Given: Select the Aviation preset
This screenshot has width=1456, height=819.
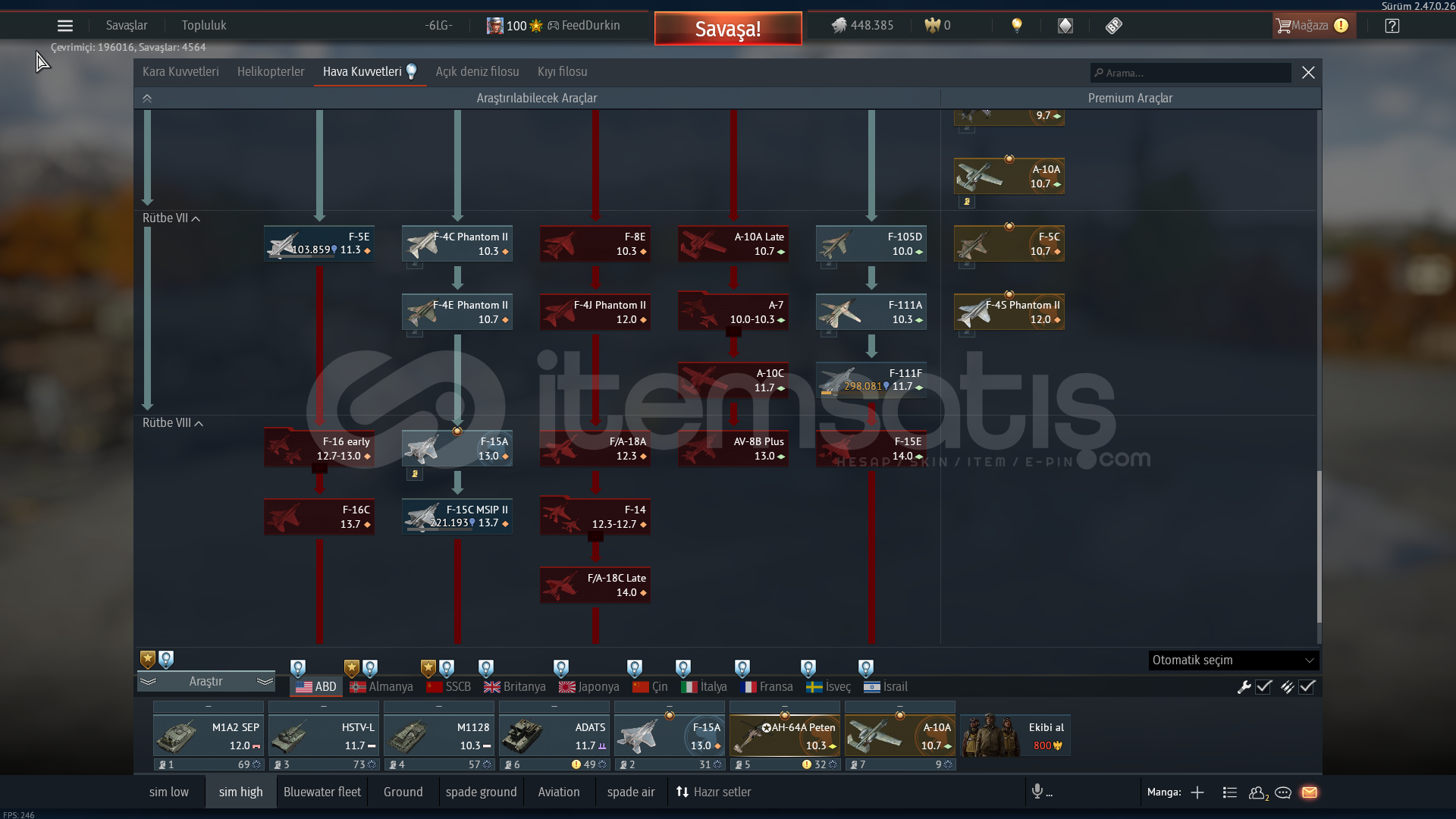Looking at the screenshot, I should (559, 792).
